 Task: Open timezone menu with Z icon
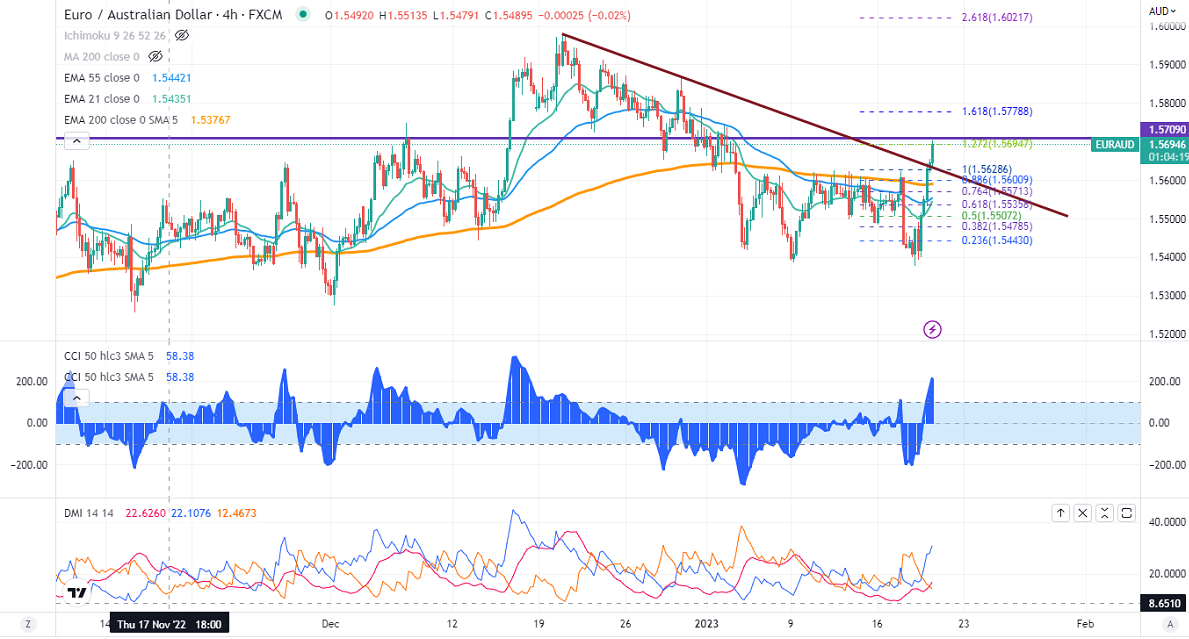(28, 624)
